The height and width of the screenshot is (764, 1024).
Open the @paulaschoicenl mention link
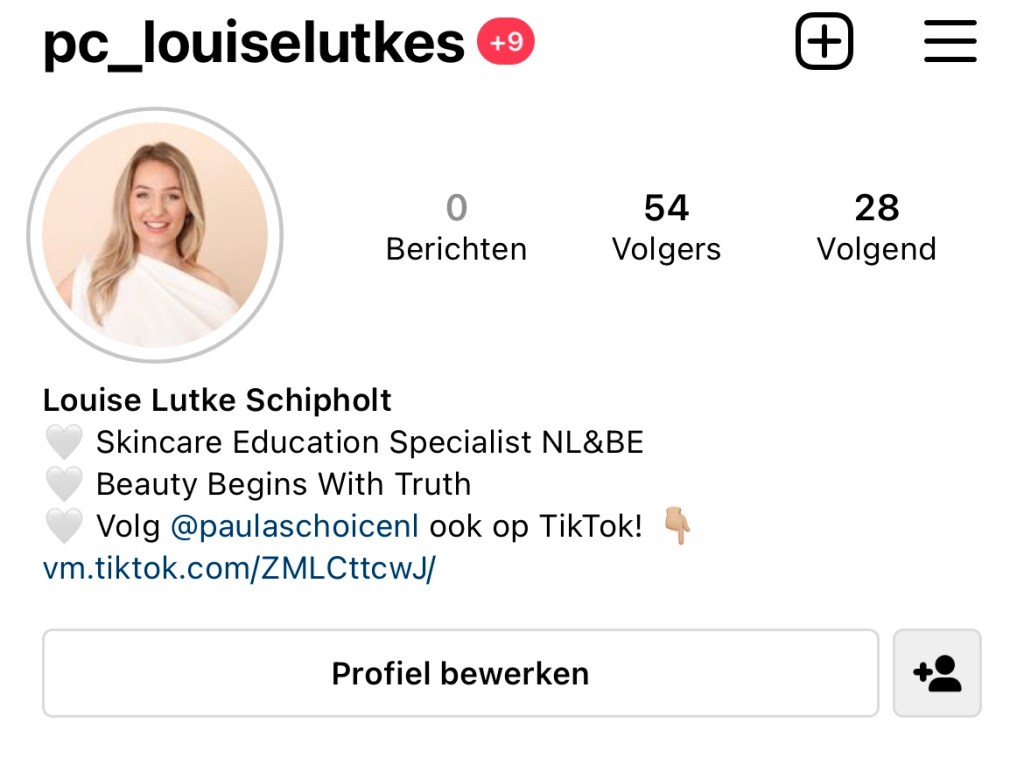click(x=295, y=526)
